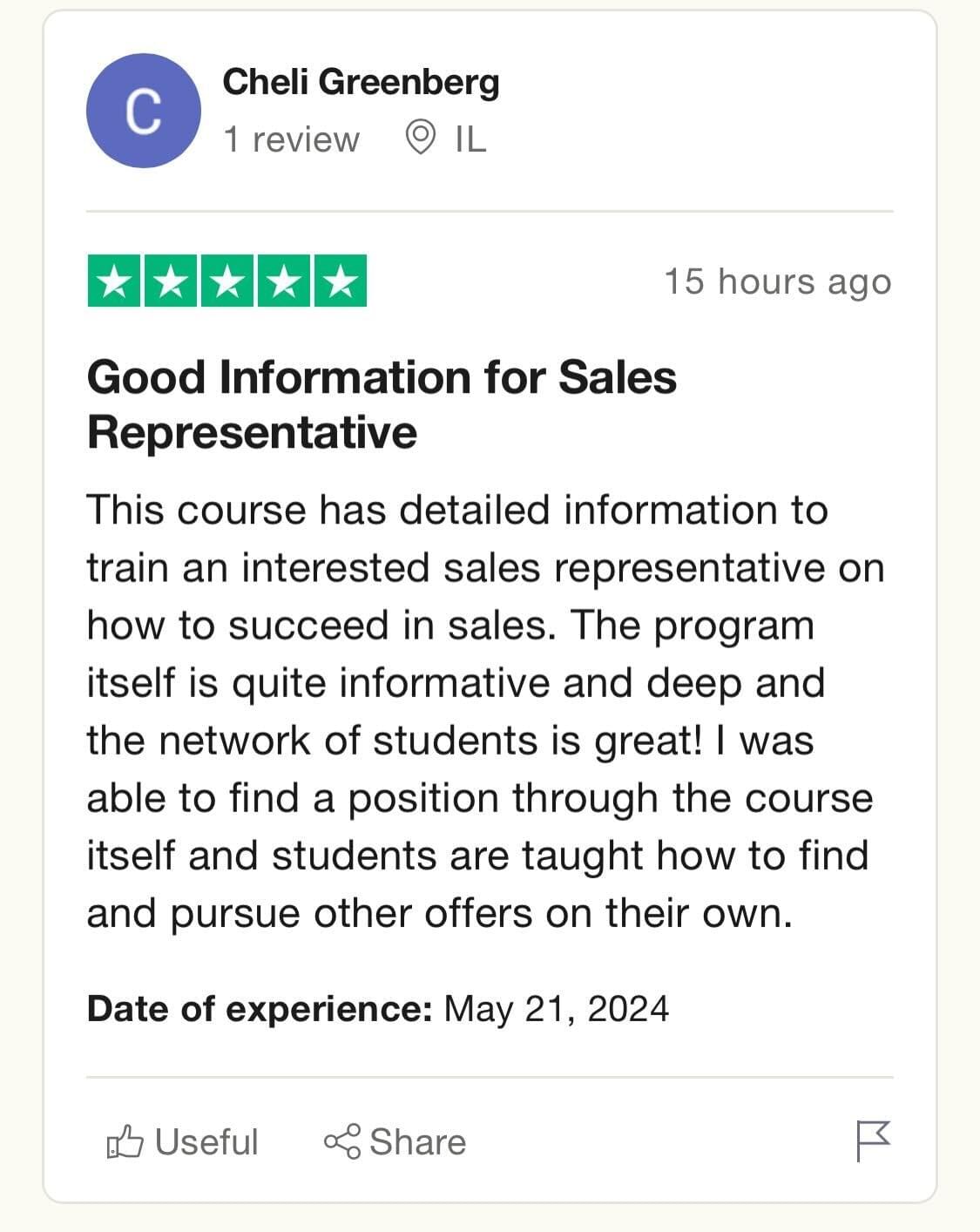Click the fourth green rating star
The image size is (980, 1232).
point(283,281)
